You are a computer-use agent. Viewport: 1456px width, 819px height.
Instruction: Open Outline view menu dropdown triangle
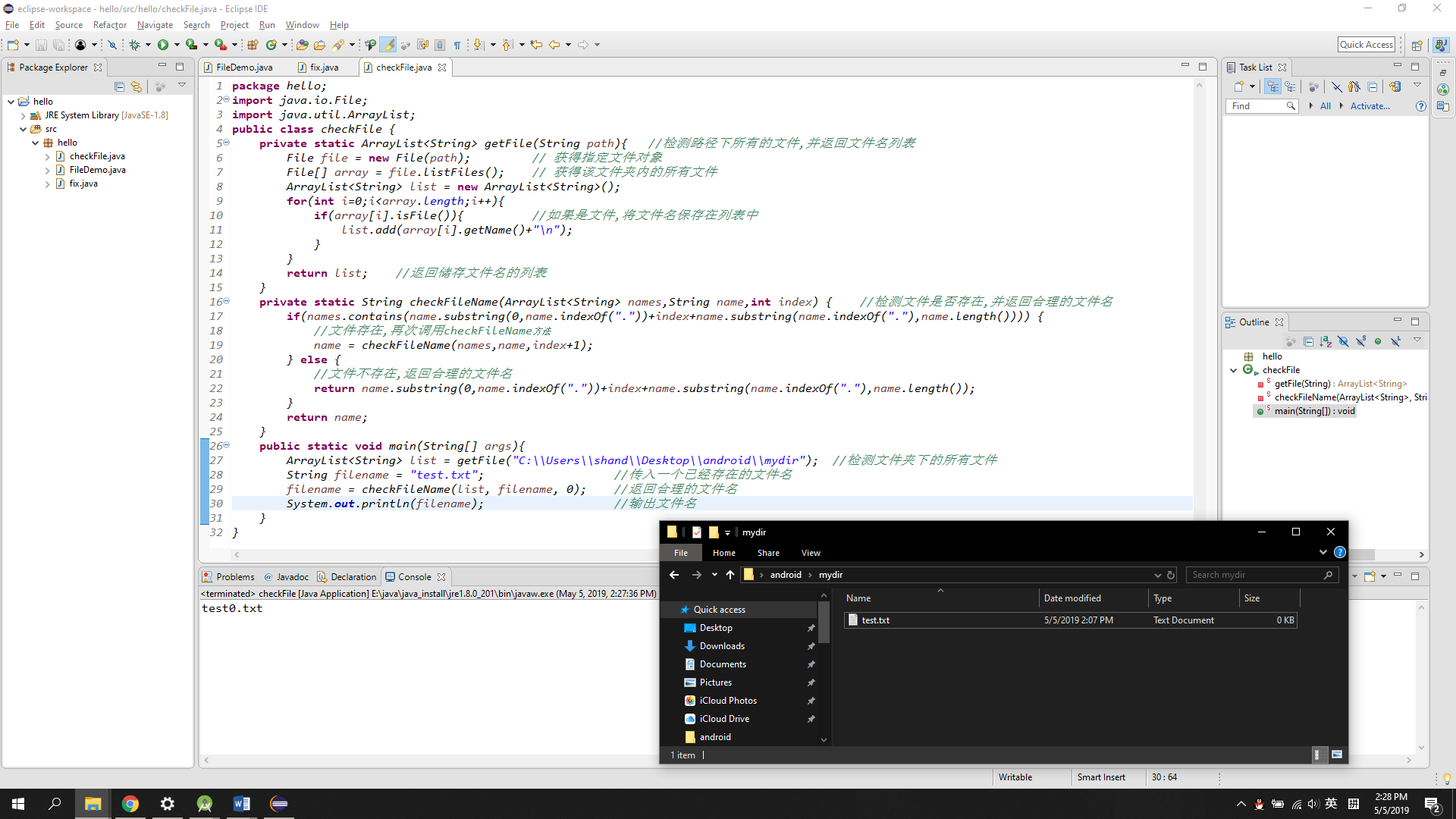(1417, 340)
